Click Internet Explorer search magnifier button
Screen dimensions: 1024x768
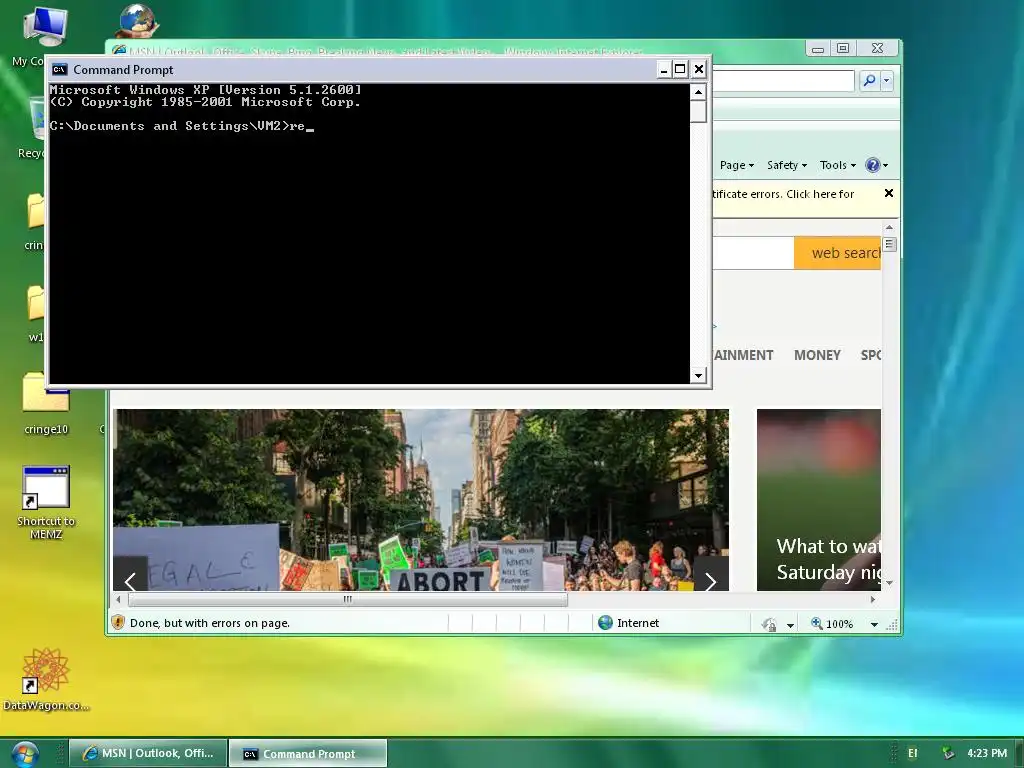pyautogui.click(x=869, y=81)
